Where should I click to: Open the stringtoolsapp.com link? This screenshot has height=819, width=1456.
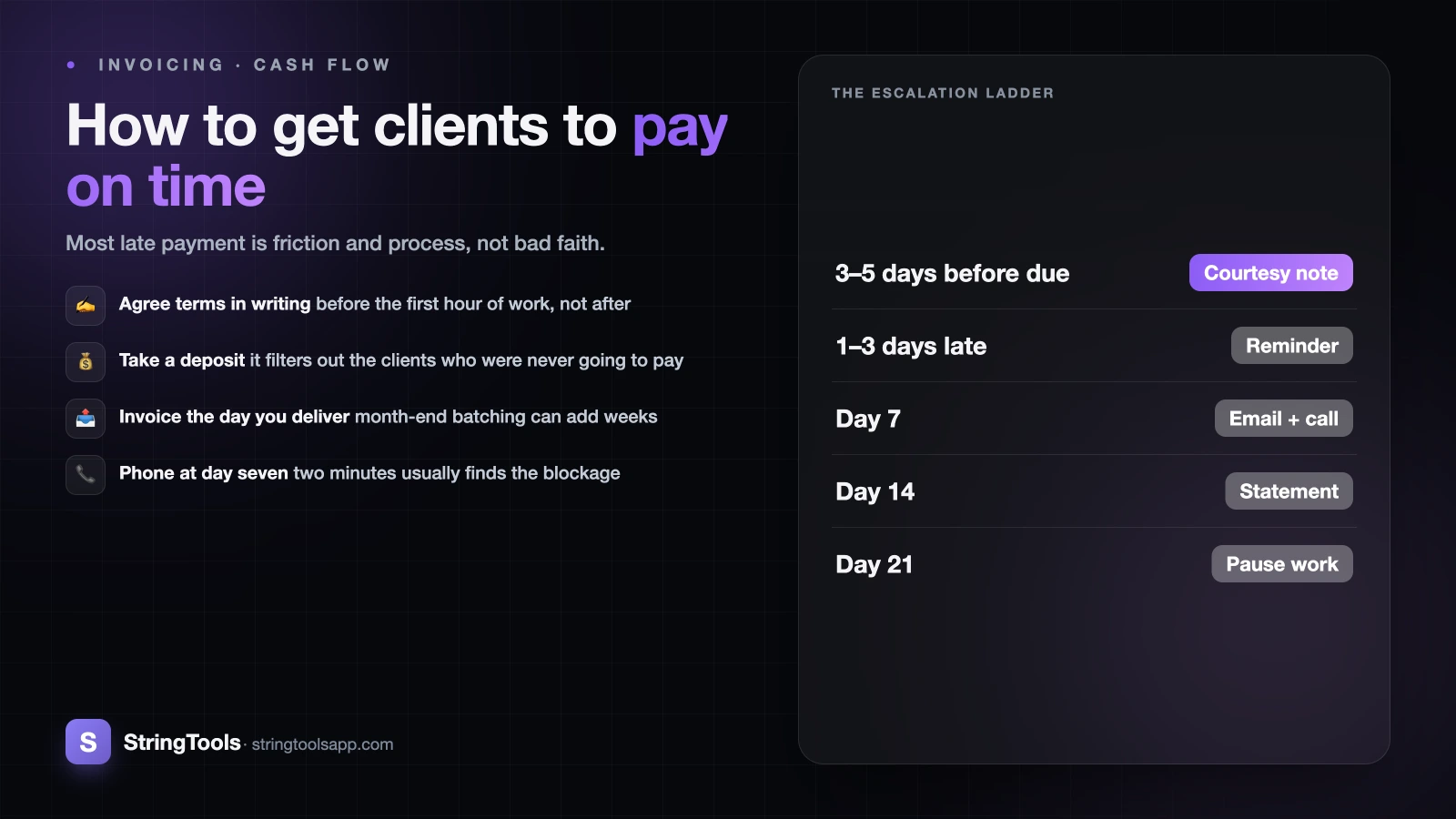tap(322, 744)
